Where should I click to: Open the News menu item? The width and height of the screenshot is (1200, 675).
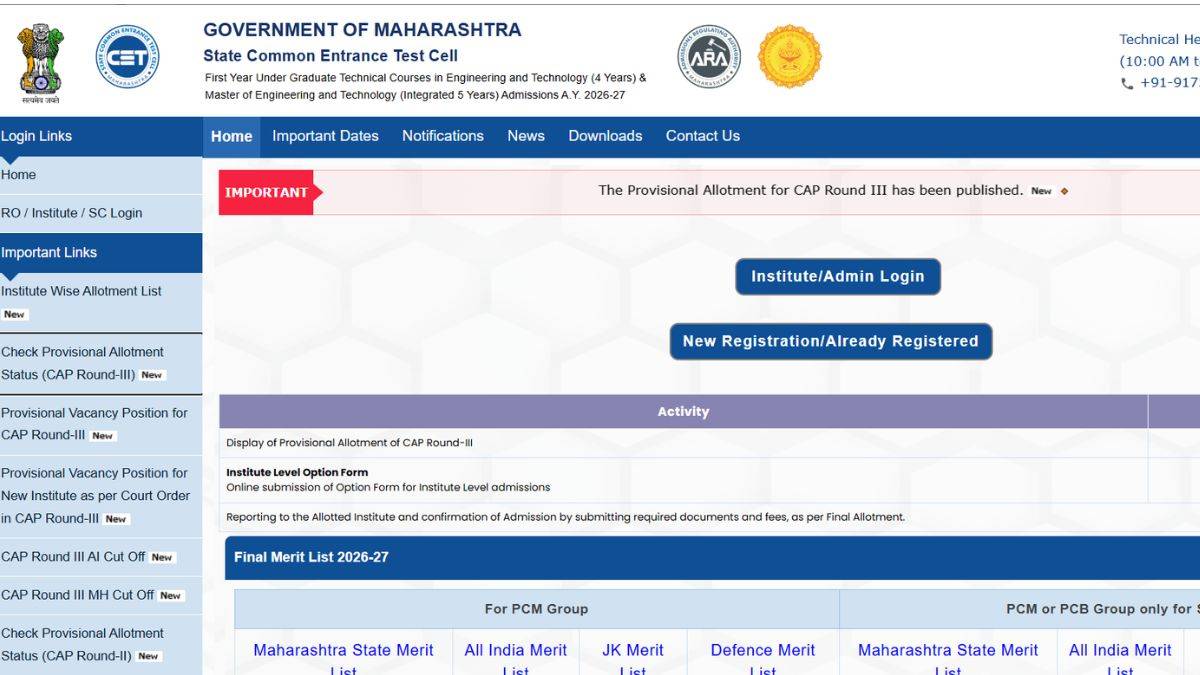tap(526, 136)
